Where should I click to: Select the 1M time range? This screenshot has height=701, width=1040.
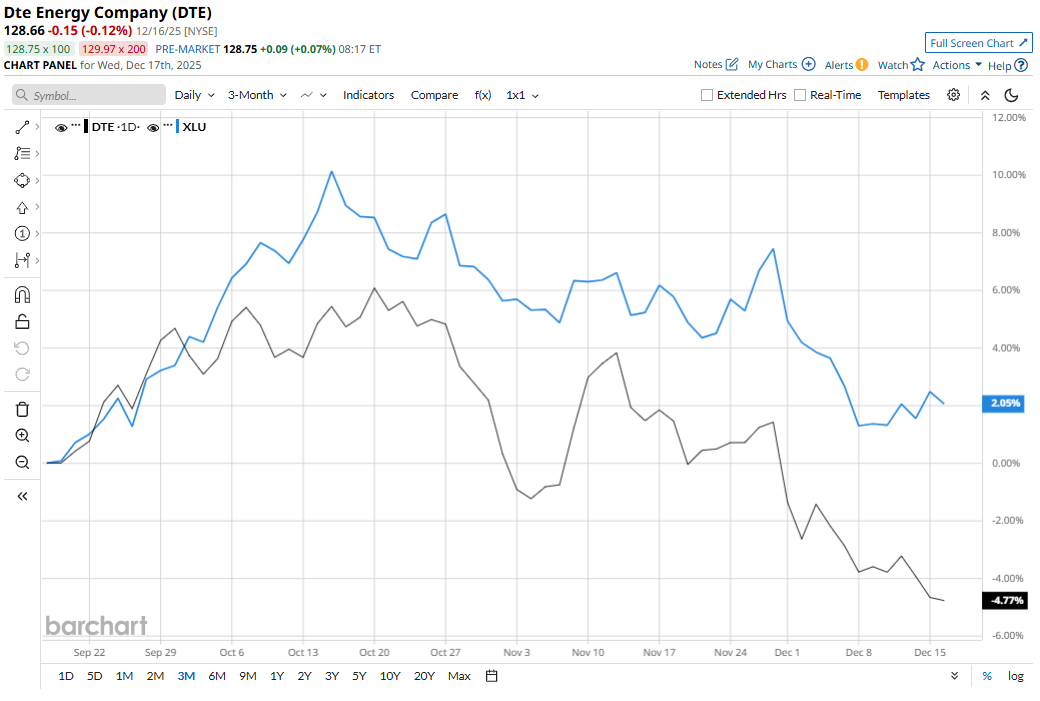(x=124, y=676)
